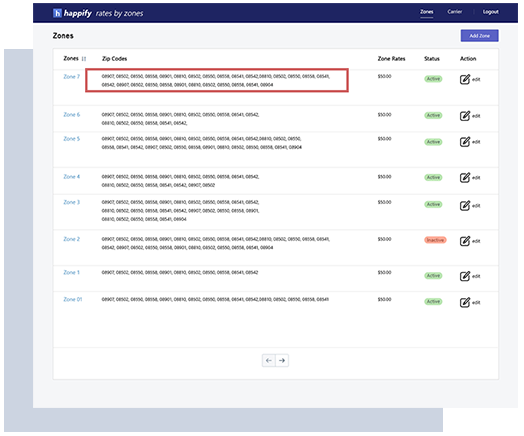This screenshot has height=436, width=524.
Task: Click the edit icon for Zone 3
Action: (x=465, y=205)
